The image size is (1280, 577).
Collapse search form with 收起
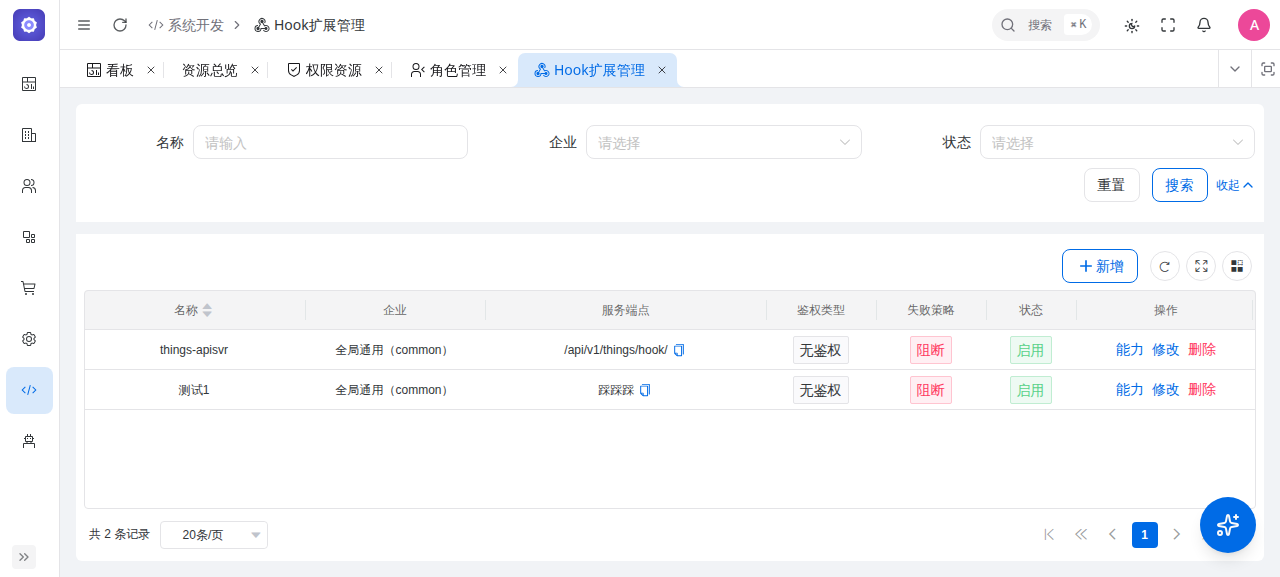1235,185
